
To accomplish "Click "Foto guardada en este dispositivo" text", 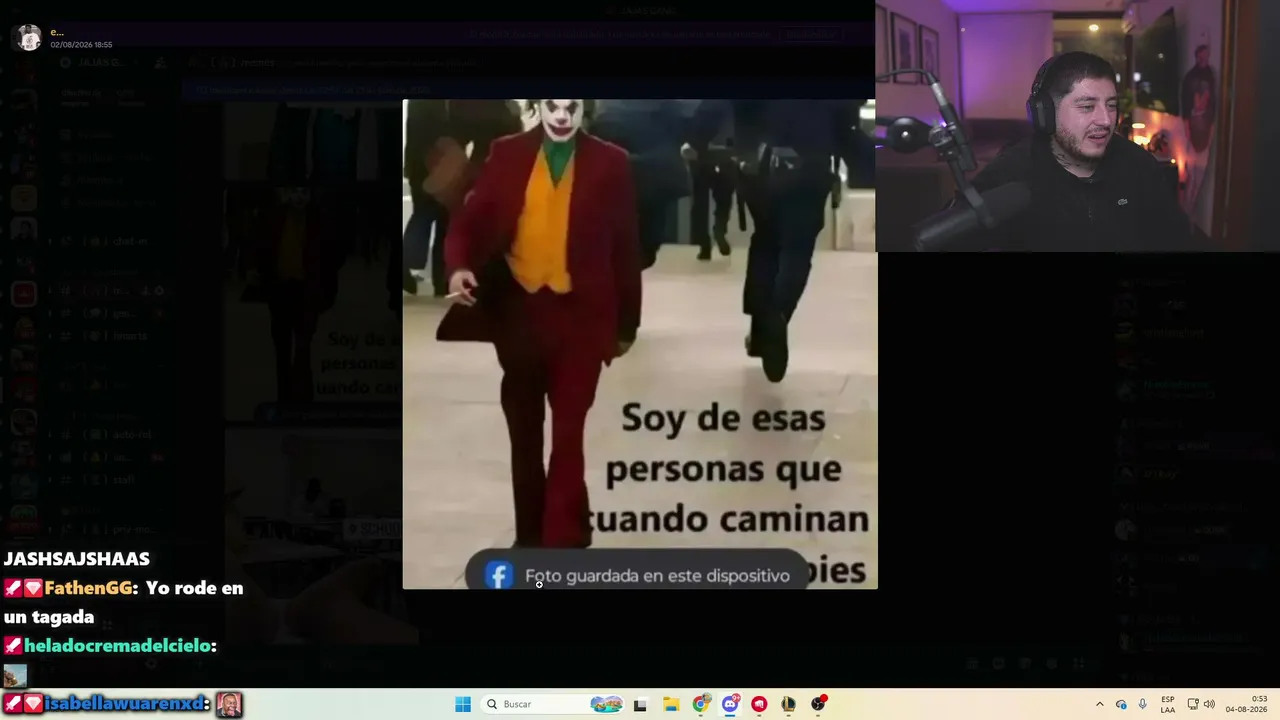I will coord(657,576).
